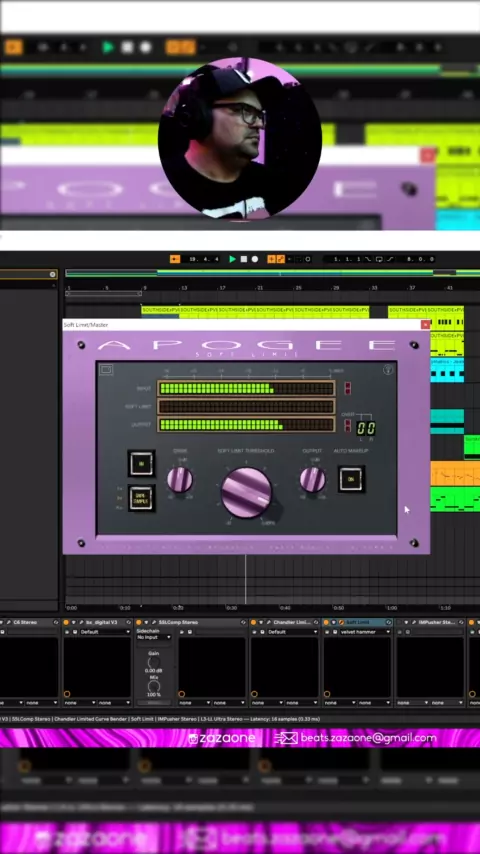Click the SSLComp Mix knob
This screenshot has width=480, height=854.
(154, 687)
